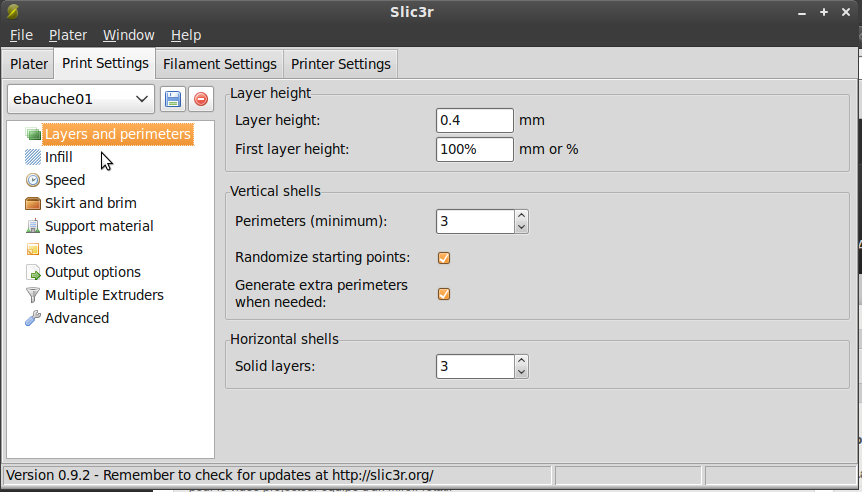Open the Plater menu

[x=68, y=35]
